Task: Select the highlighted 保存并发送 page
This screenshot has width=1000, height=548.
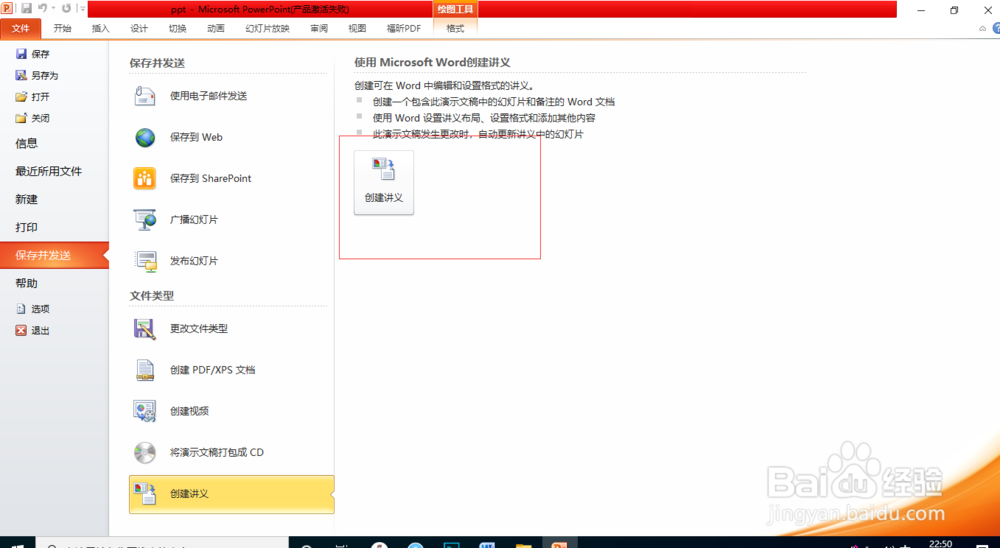Action: coord(54,255)
